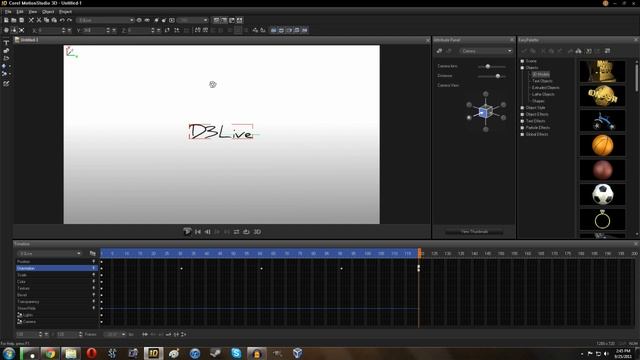Click the New project toolbar icon
The image size is (640, 360).
click(6, 20)
